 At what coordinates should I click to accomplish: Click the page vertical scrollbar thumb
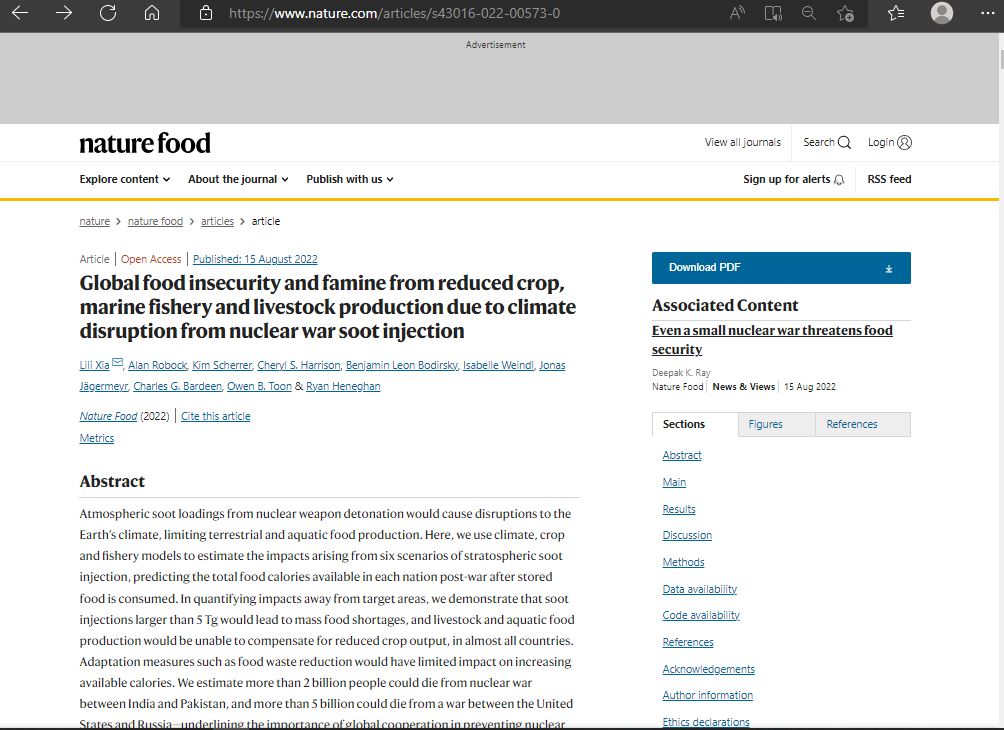(x=1001, y=59)
